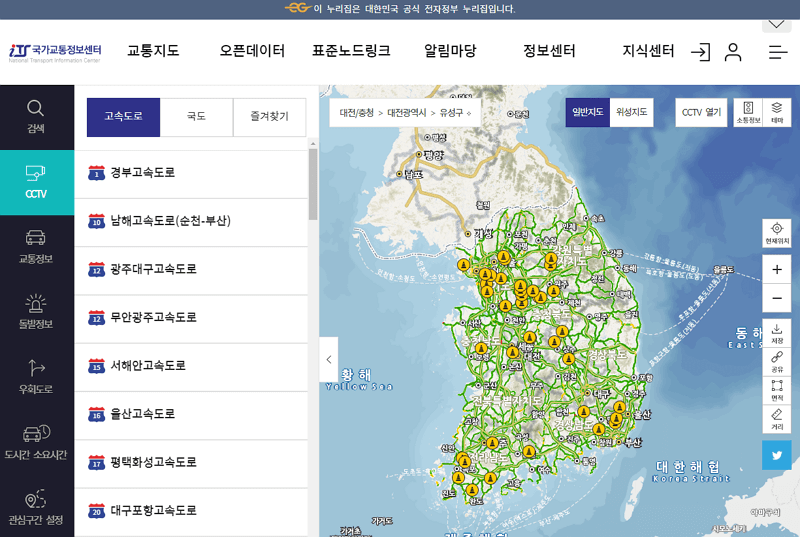The image size is (800, 537).
Task: Select 광주대구고속도로 in the list
Action: point(191,270)
